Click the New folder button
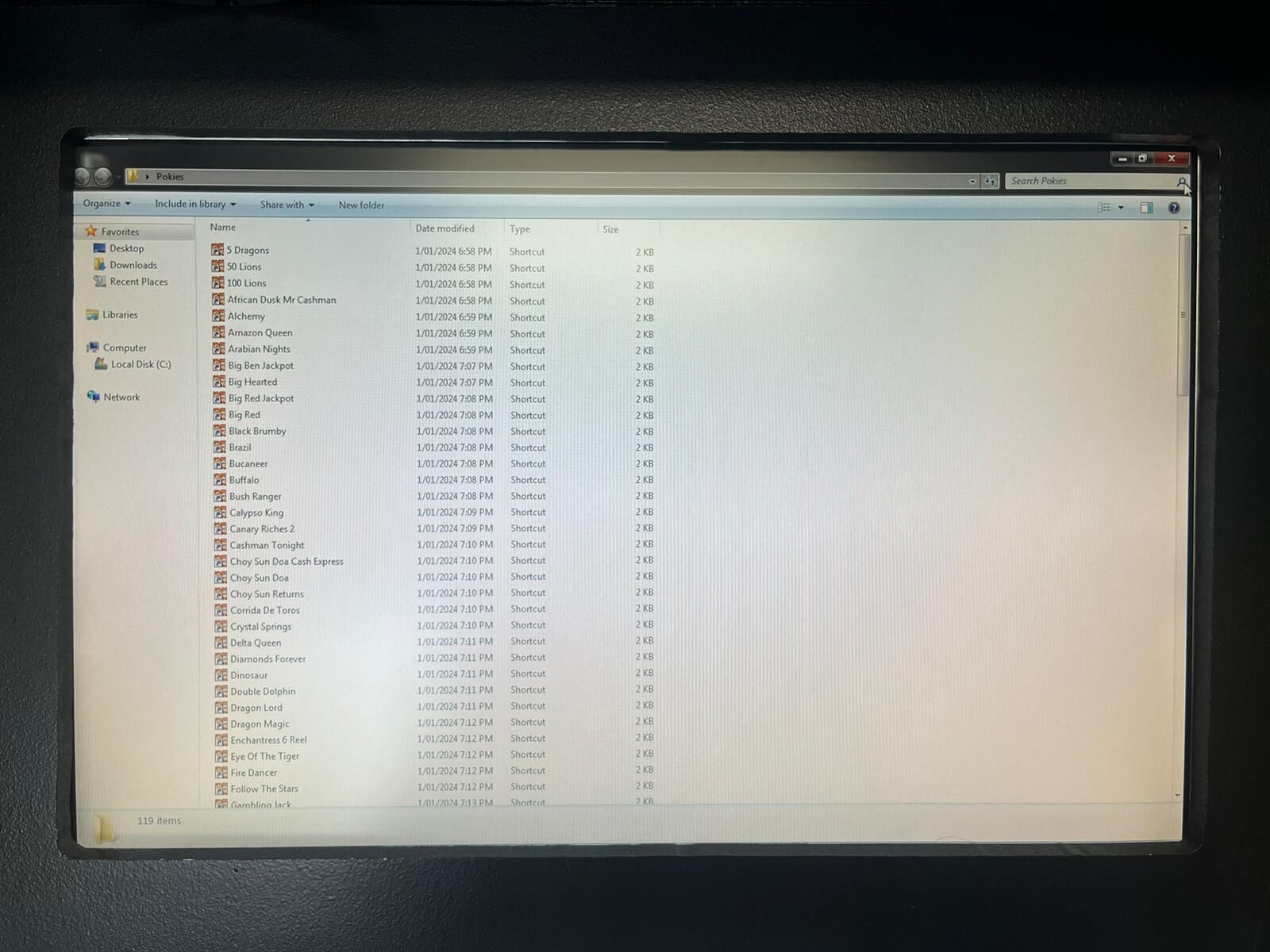This screenshot has width=1270, height=952. click(361, 205)
